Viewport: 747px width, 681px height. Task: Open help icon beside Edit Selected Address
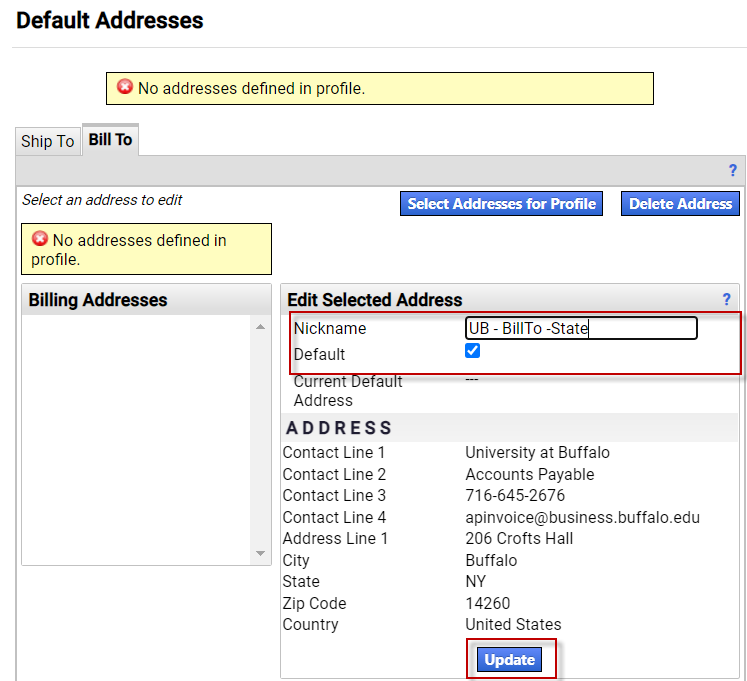point(727,299)
